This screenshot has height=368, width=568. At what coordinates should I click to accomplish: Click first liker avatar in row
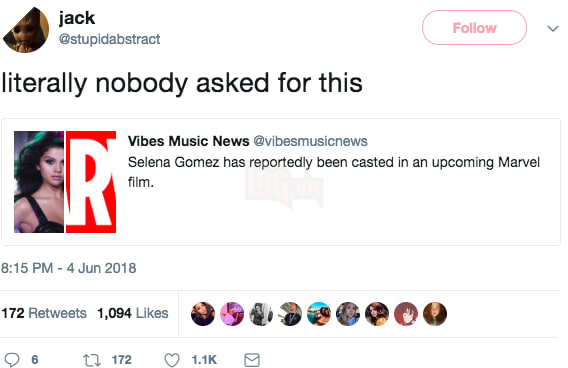(203, 314)
